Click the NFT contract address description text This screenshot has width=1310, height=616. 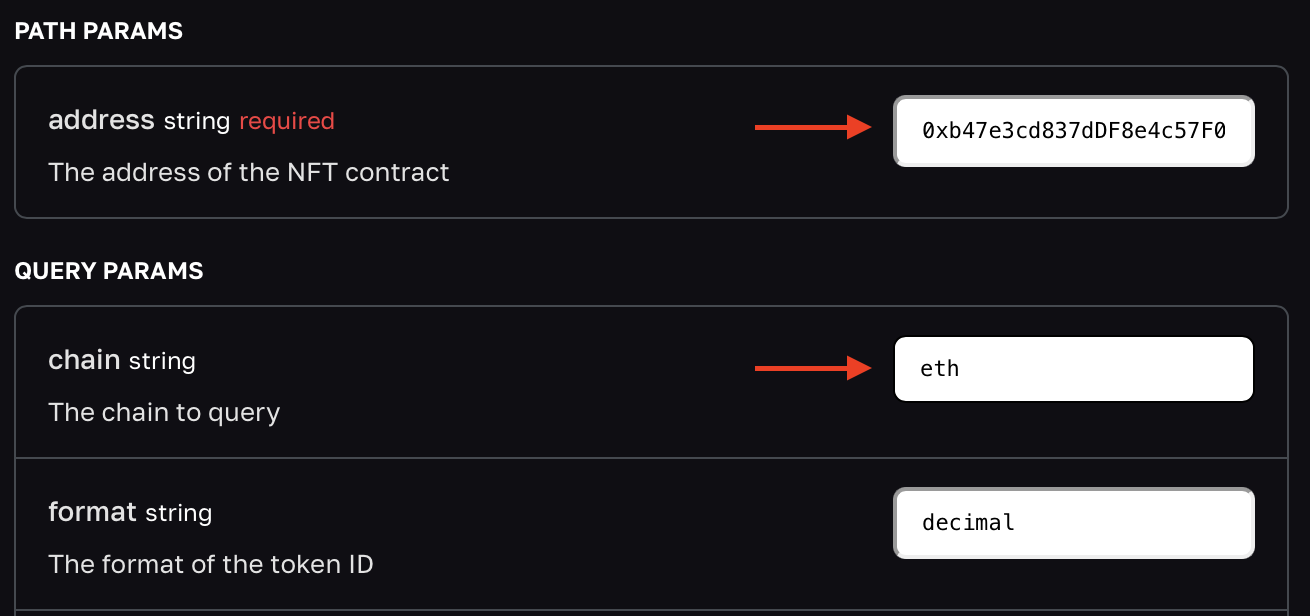click(x=248, y=172)
